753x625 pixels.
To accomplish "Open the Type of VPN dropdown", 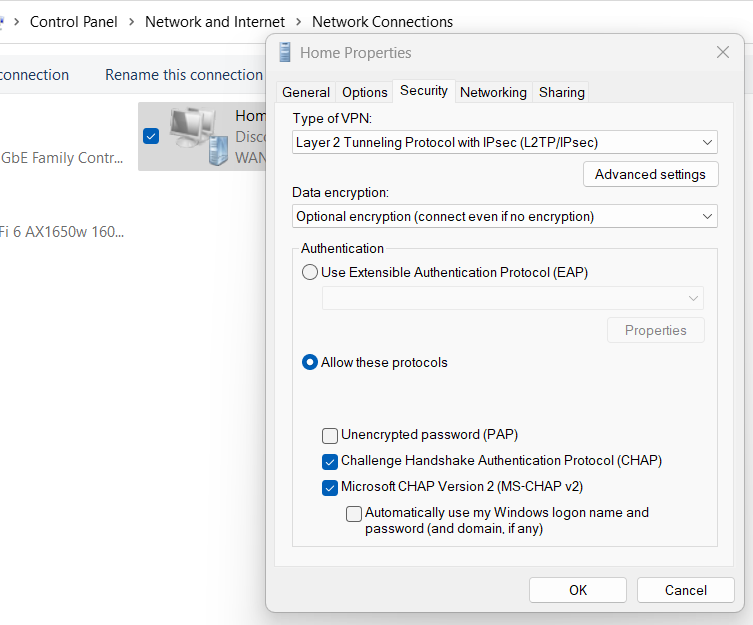I will pos(505,143).
